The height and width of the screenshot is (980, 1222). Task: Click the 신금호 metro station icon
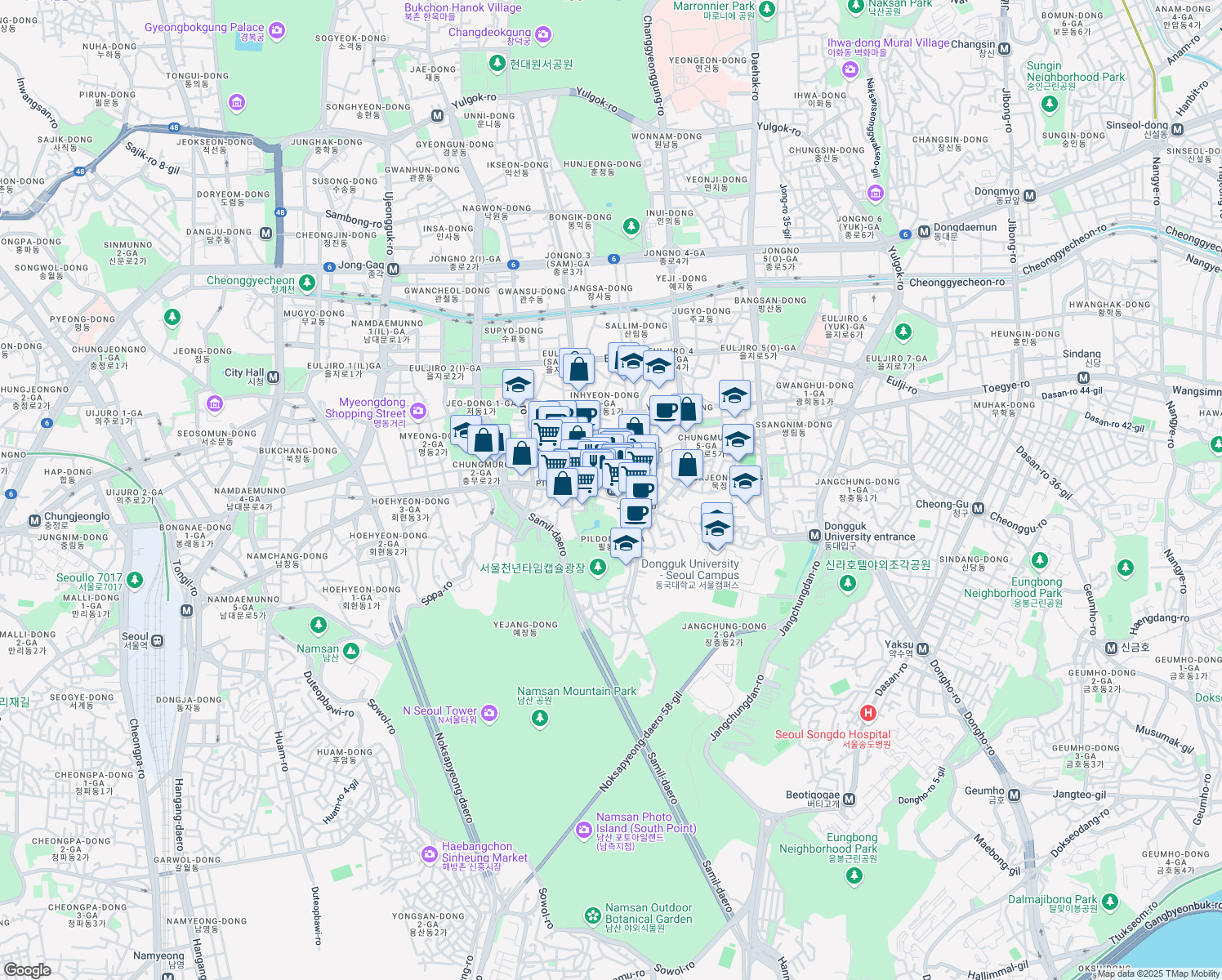click(x=1111, y=648)
